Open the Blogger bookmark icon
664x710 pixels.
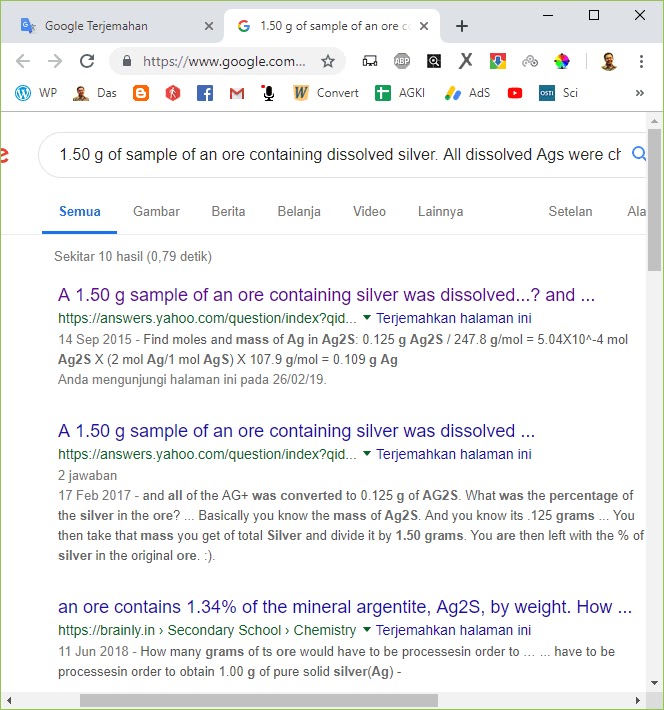tap(141, 93)
